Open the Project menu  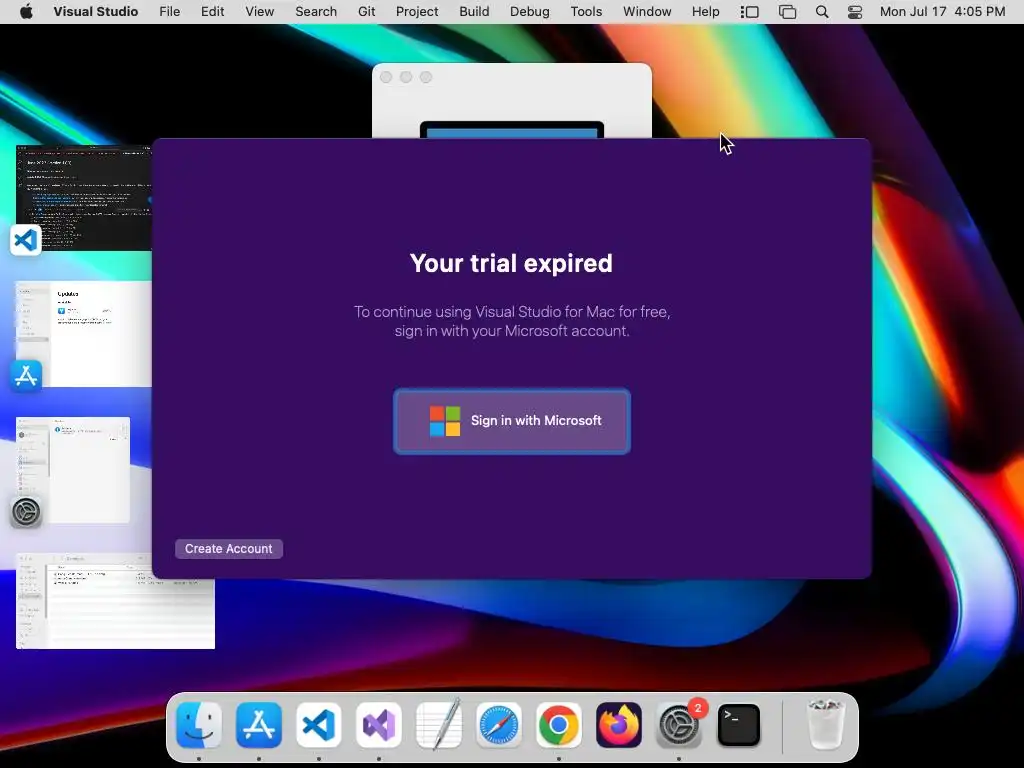(417, 12)
